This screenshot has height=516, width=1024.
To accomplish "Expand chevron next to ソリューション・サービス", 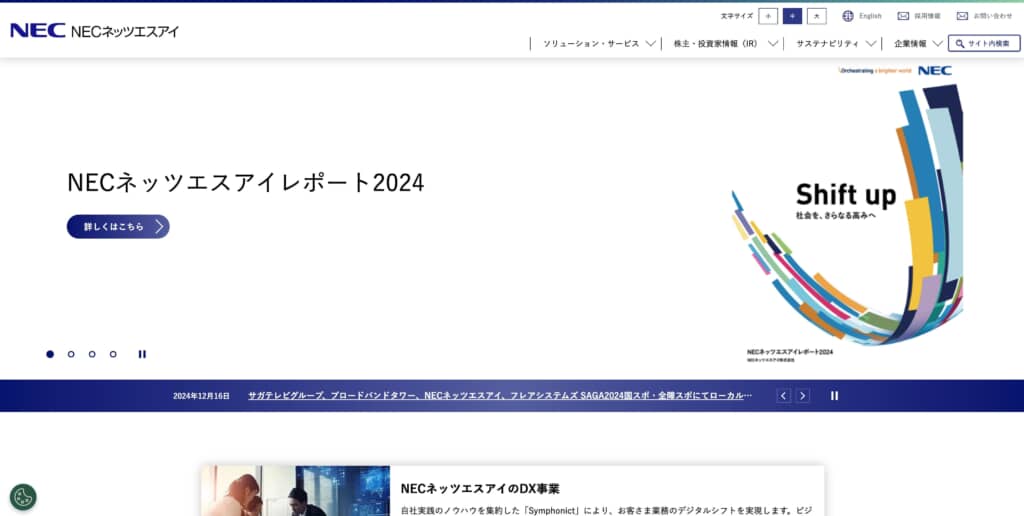I will click(650, 44).
